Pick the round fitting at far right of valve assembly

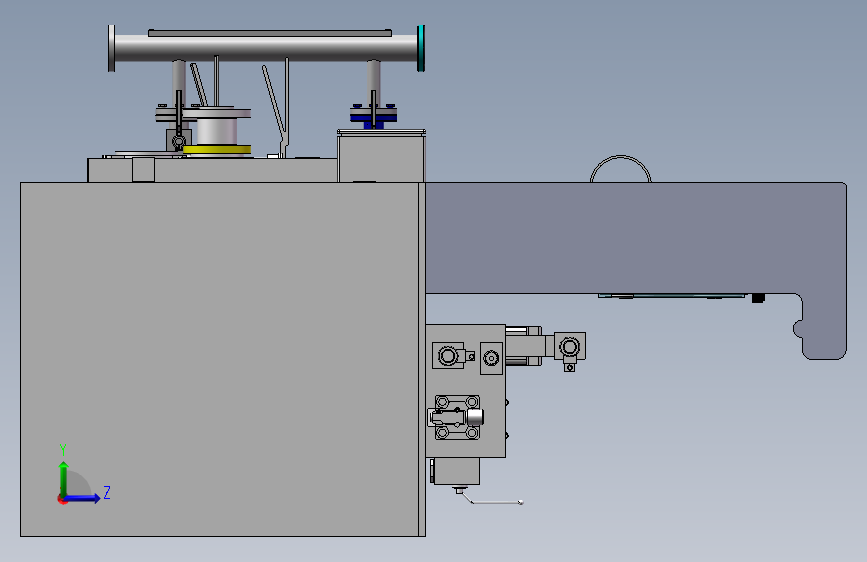pos(570,347)
